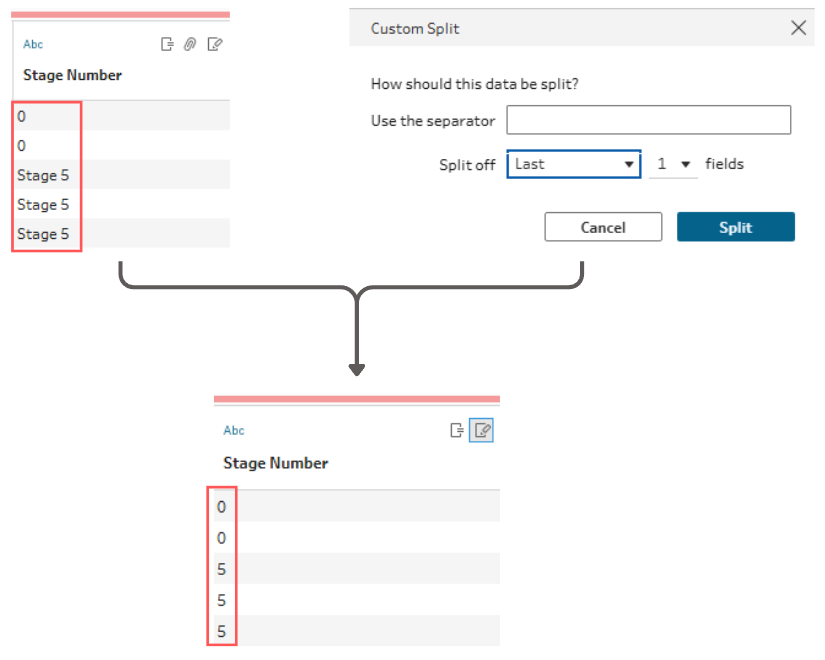This screenshot has height=660, width=825.
Task: Click the Split button
Action: pos(736,227)
